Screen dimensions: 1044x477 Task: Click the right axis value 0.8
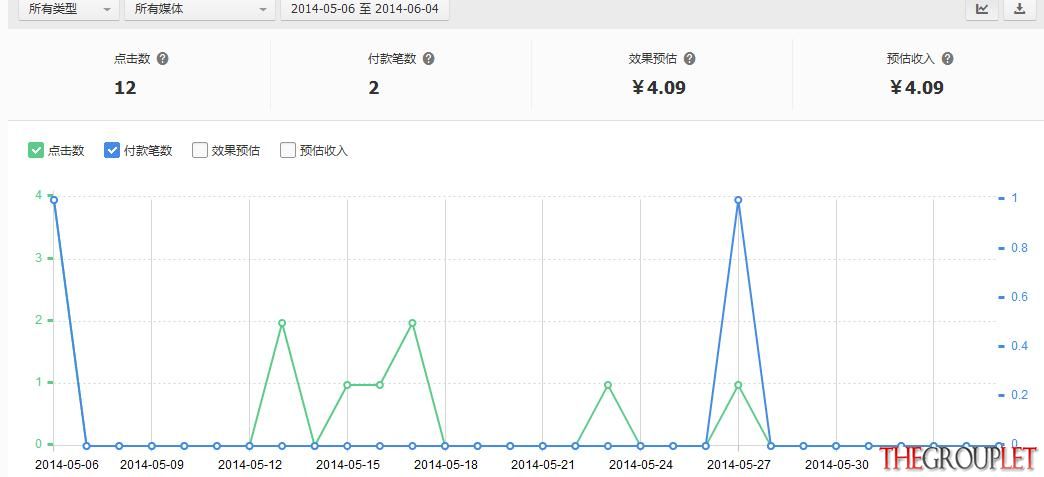coord(1019,248)
